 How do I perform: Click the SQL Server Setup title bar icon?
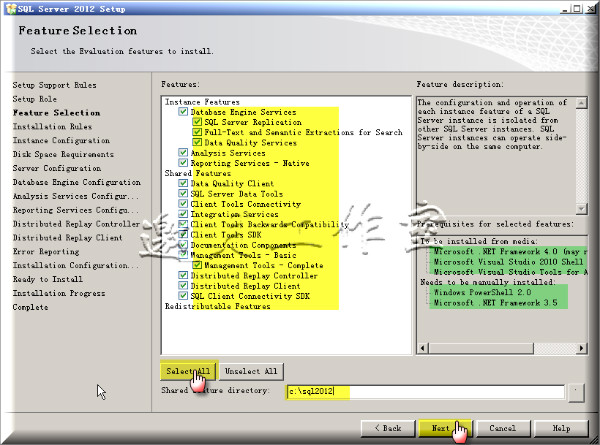(x=11, y=9)
